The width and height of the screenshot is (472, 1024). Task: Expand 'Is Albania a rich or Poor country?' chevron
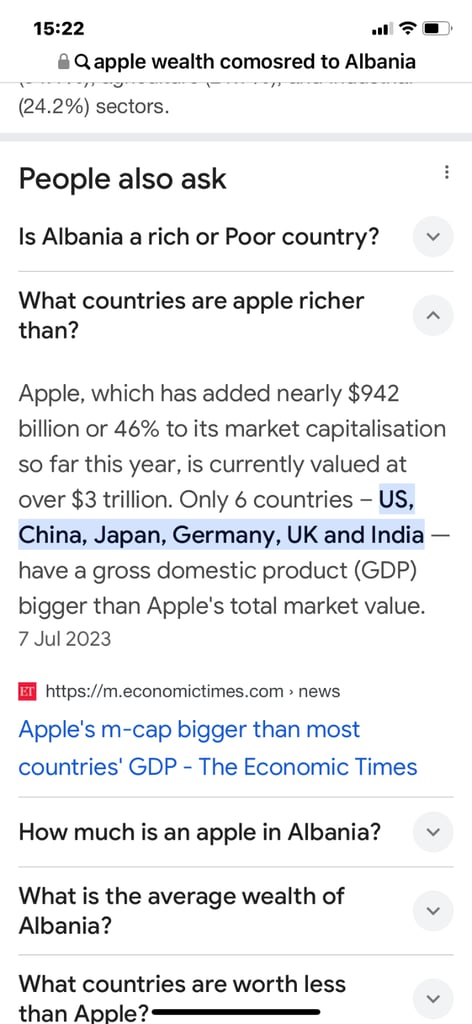(x=433, y=236)
